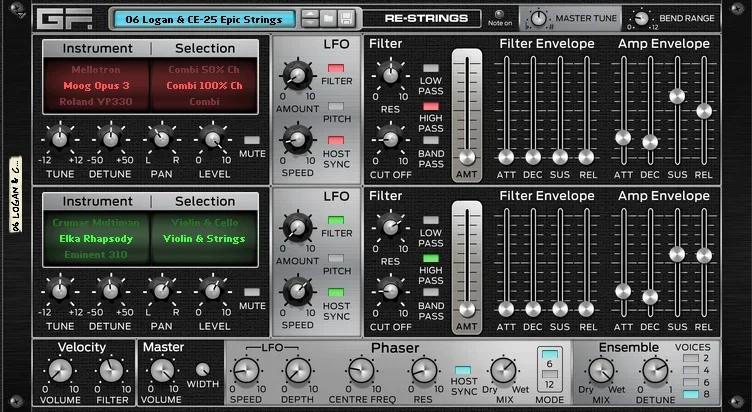Click the bottom layer filter Cut Off knob
The image size is (752, 412).
[x=390, y=291]
